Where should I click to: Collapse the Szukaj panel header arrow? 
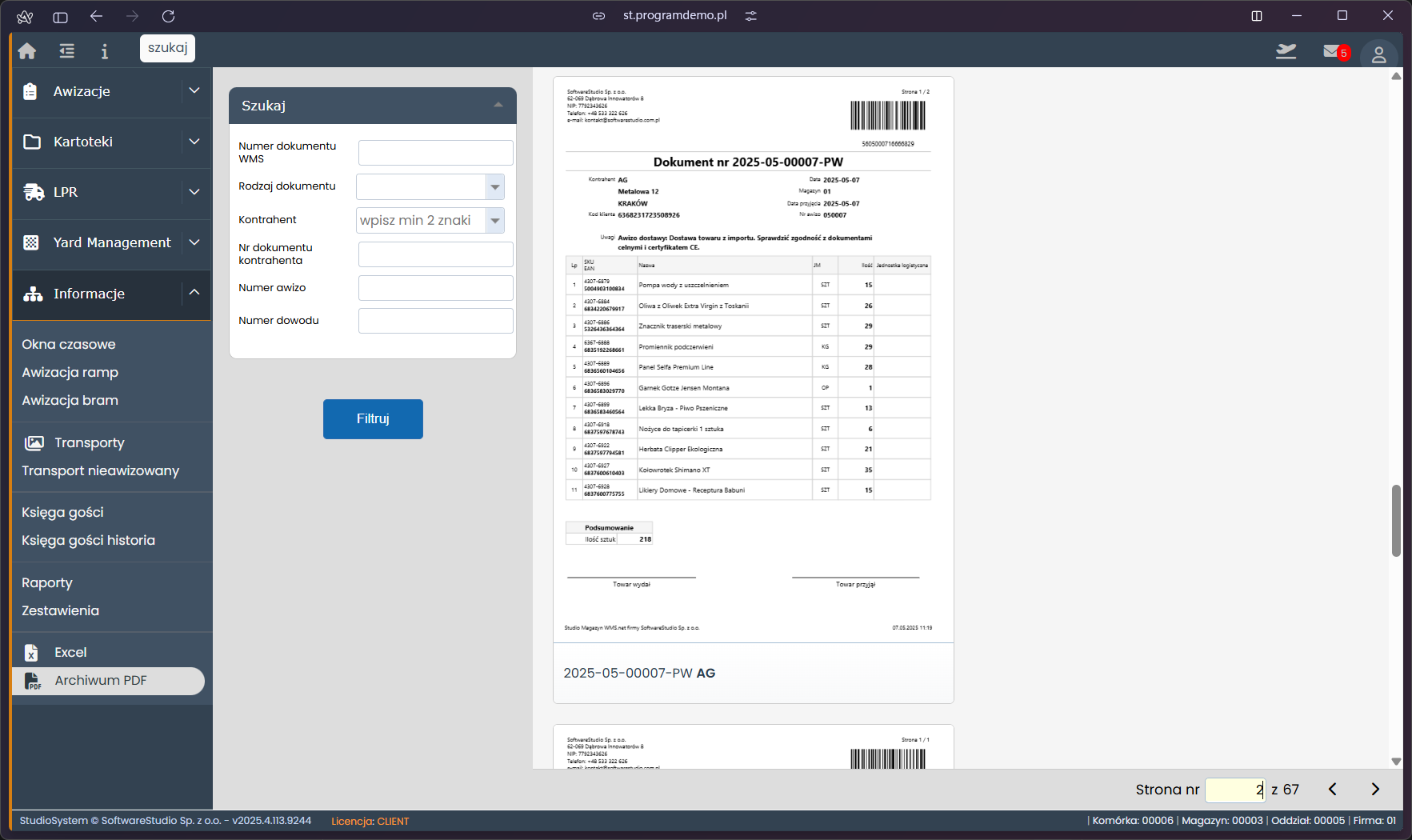point(498,106)
